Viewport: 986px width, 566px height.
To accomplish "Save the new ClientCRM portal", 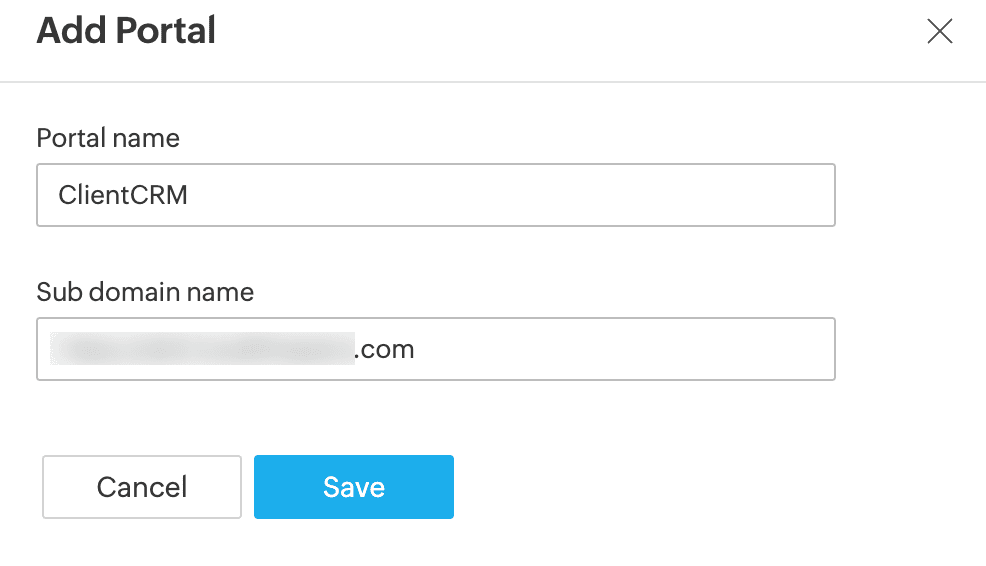I will tap(353, 487).
